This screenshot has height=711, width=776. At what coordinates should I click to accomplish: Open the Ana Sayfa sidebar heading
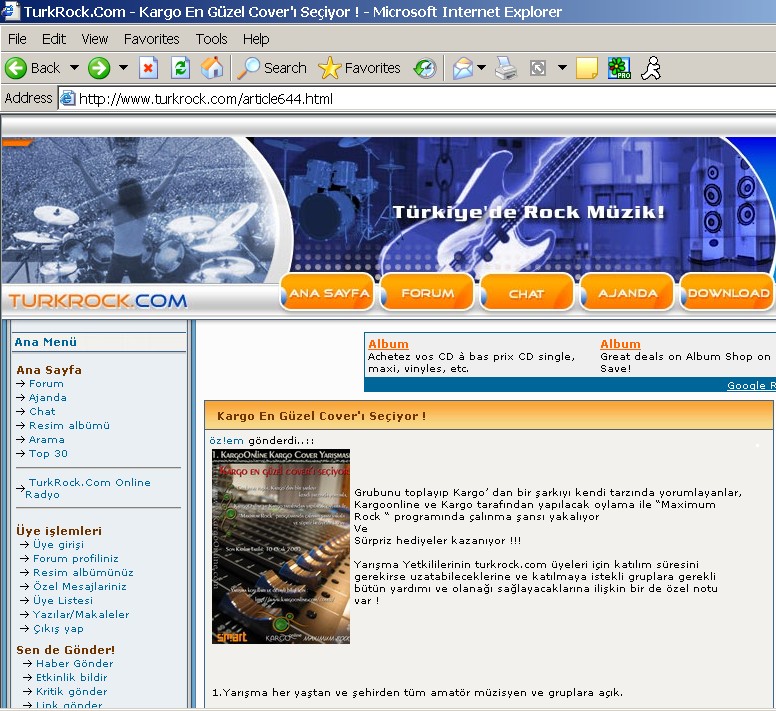(48, 370)
